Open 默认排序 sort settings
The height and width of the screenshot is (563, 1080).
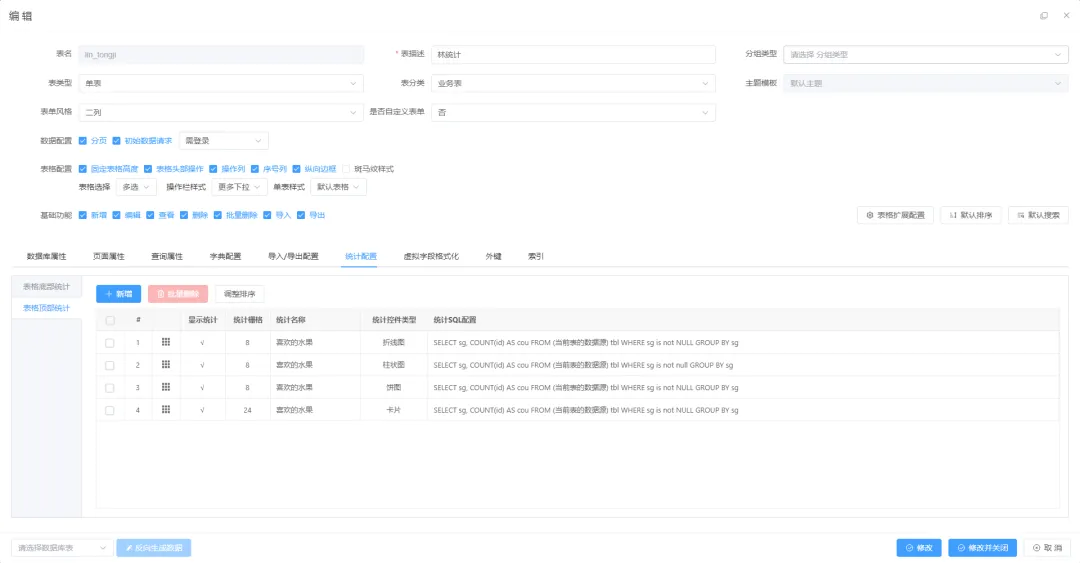pos(970,215)
